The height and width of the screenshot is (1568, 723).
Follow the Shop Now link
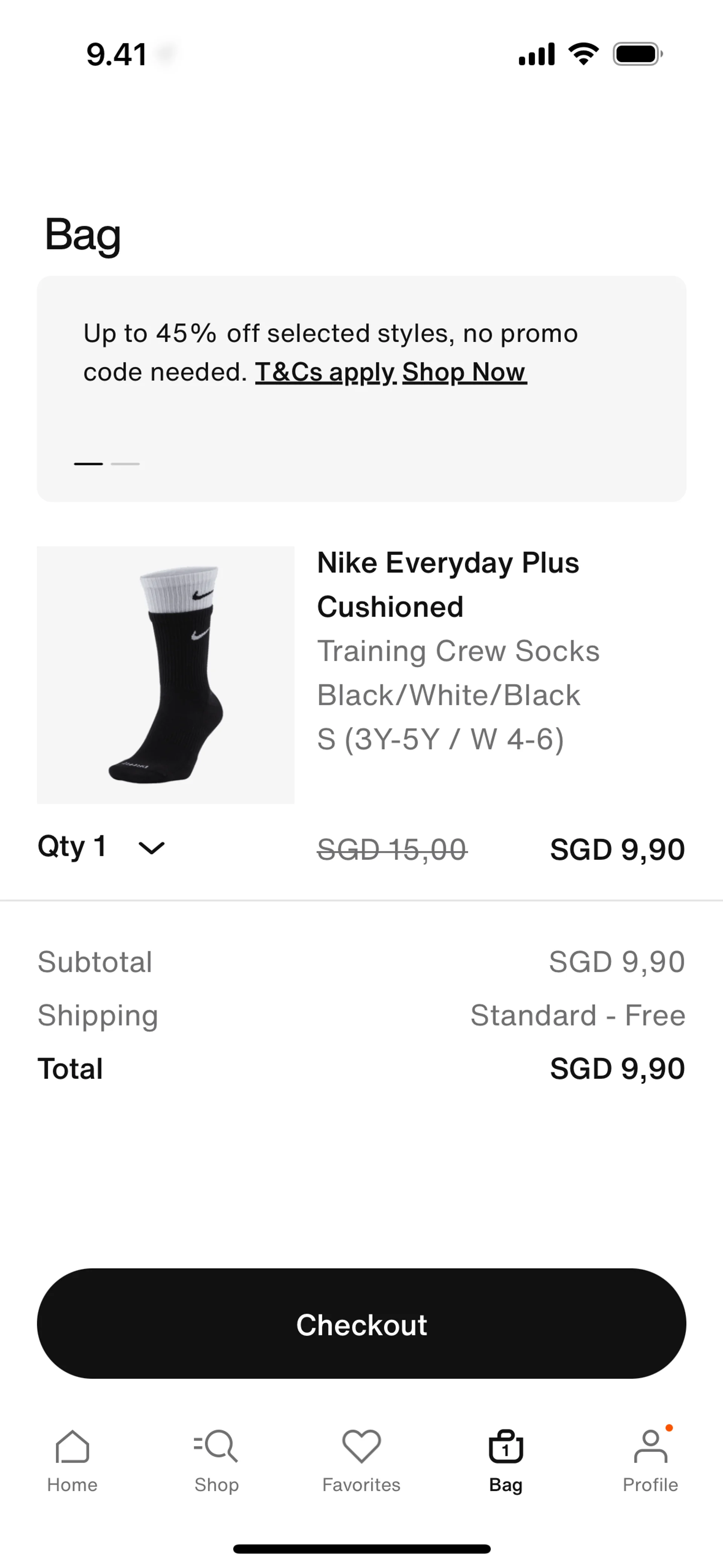point(464,372)
